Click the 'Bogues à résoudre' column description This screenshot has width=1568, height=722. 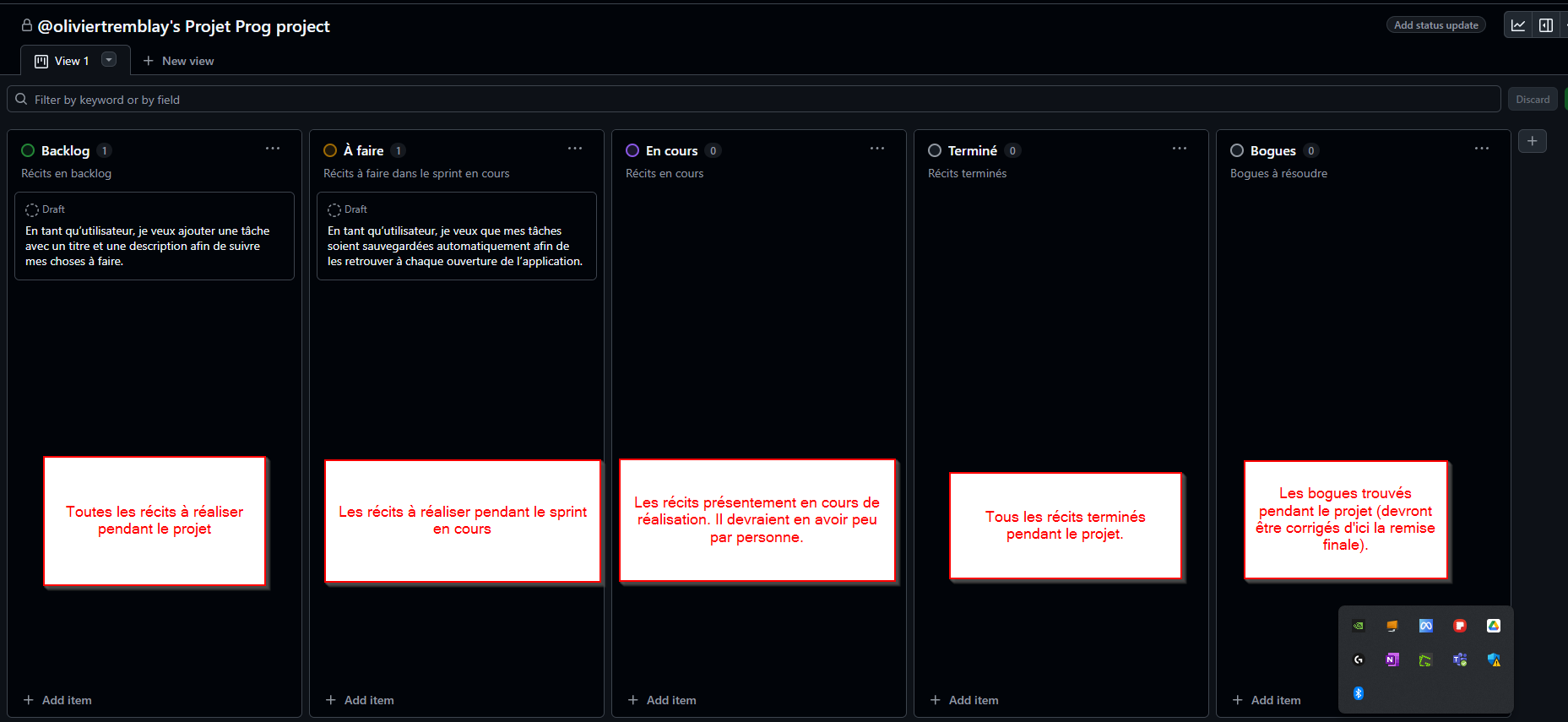1278,173
